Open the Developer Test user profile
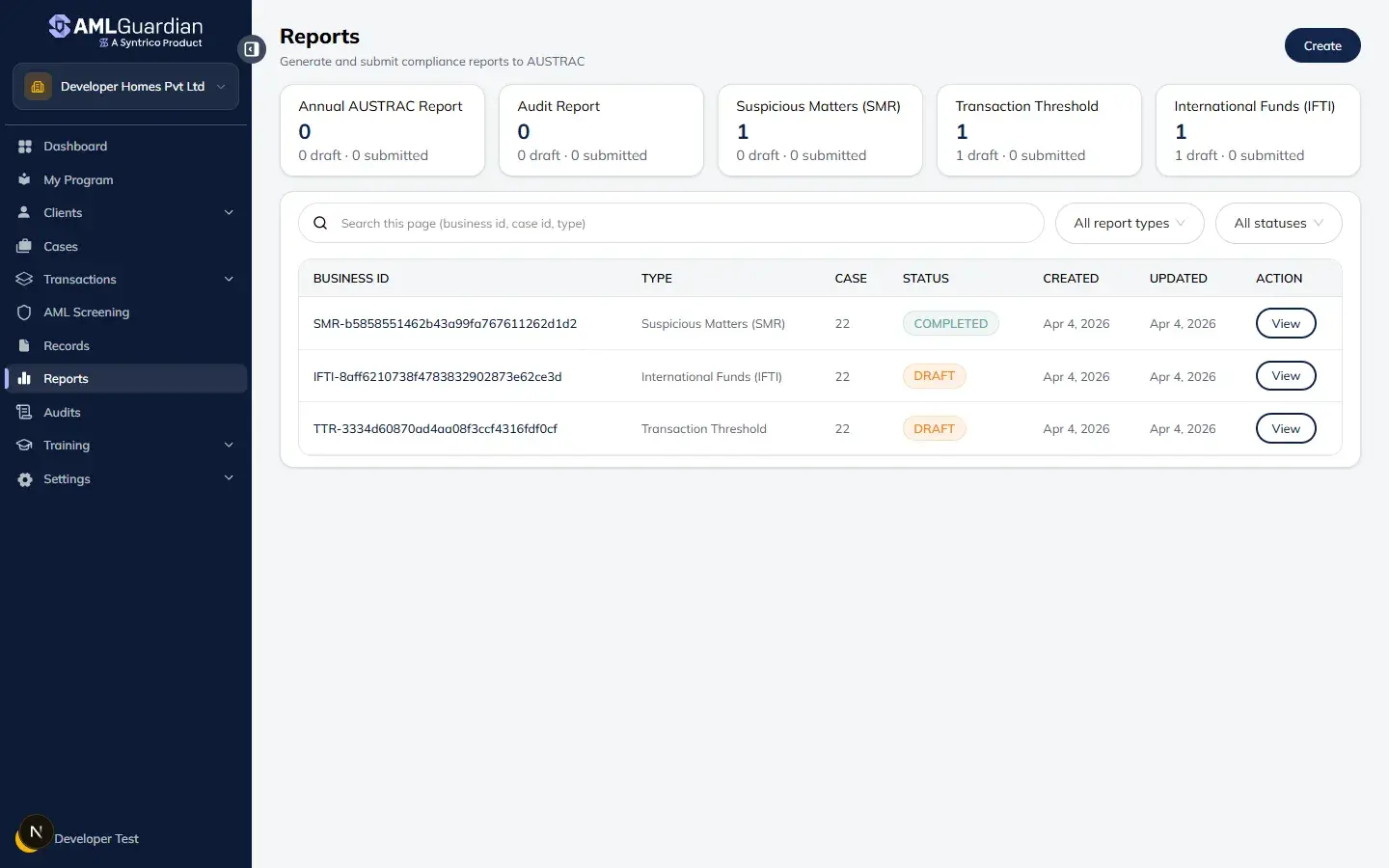1389x868 pixels. 96,839
